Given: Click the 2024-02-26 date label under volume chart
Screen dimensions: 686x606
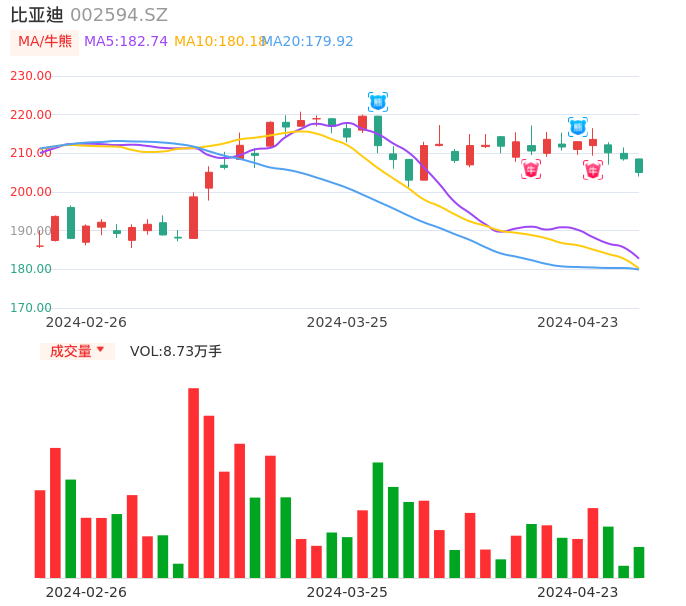Looking at the screenshot, I should pos(86,592).
